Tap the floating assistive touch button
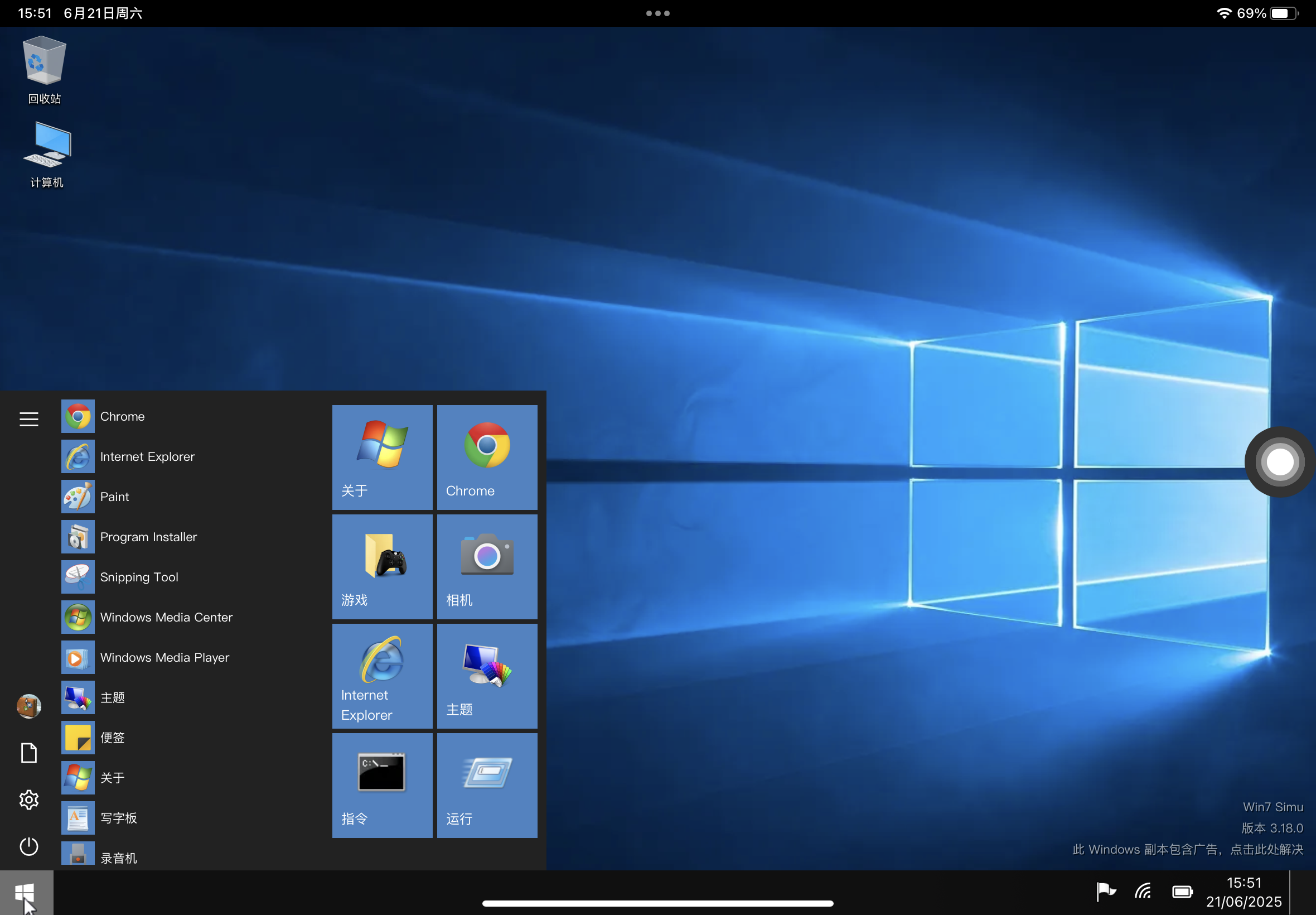 [1280, 461]
